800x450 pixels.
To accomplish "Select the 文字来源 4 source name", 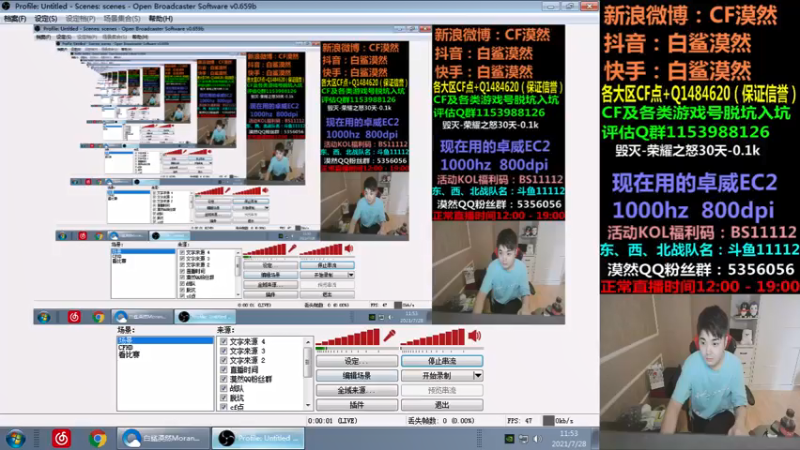I will tap(247, 342).
